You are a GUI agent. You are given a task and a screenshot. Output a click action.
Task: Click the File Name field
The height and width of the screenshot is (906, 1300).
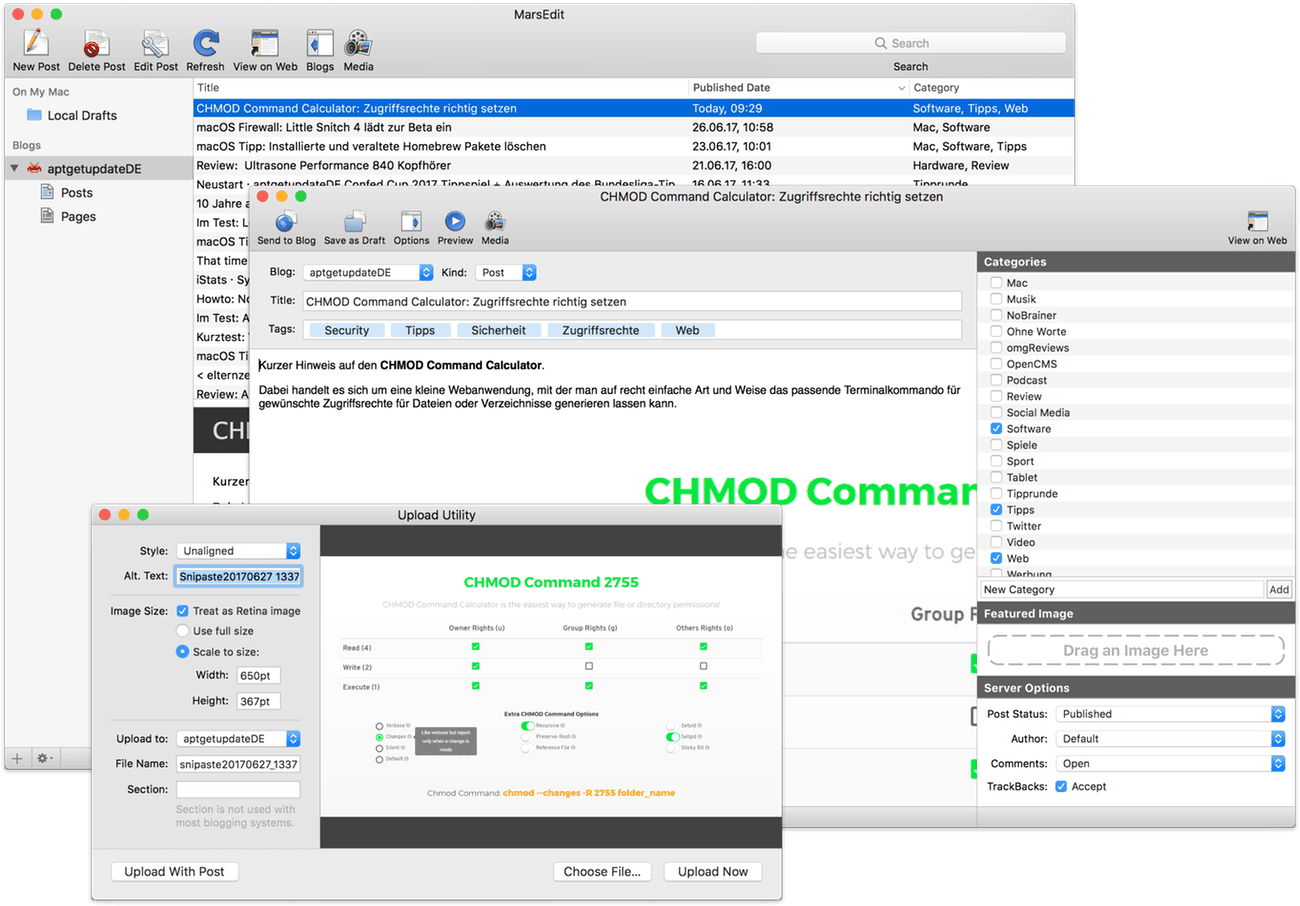(238, 764)
